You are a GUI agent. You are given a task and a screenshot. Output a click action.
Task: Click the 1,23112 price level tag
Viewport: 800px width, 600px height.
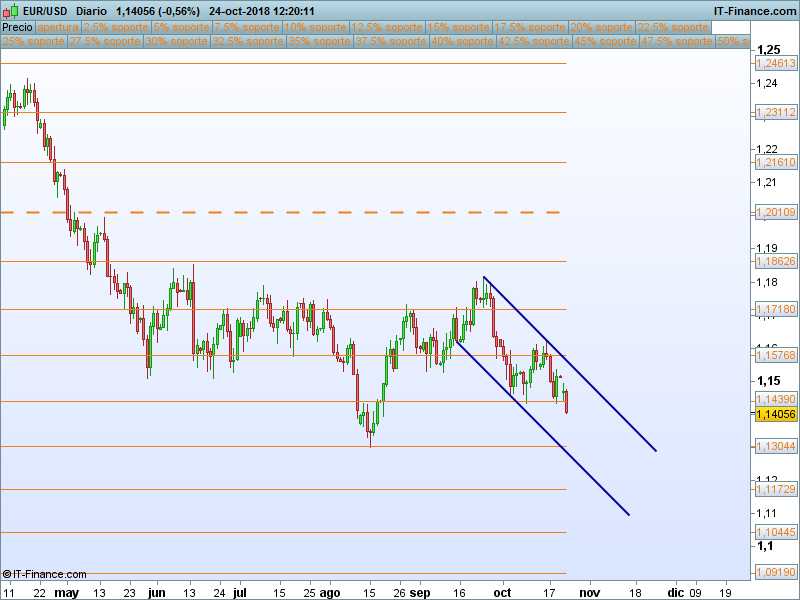coord(776,112)
